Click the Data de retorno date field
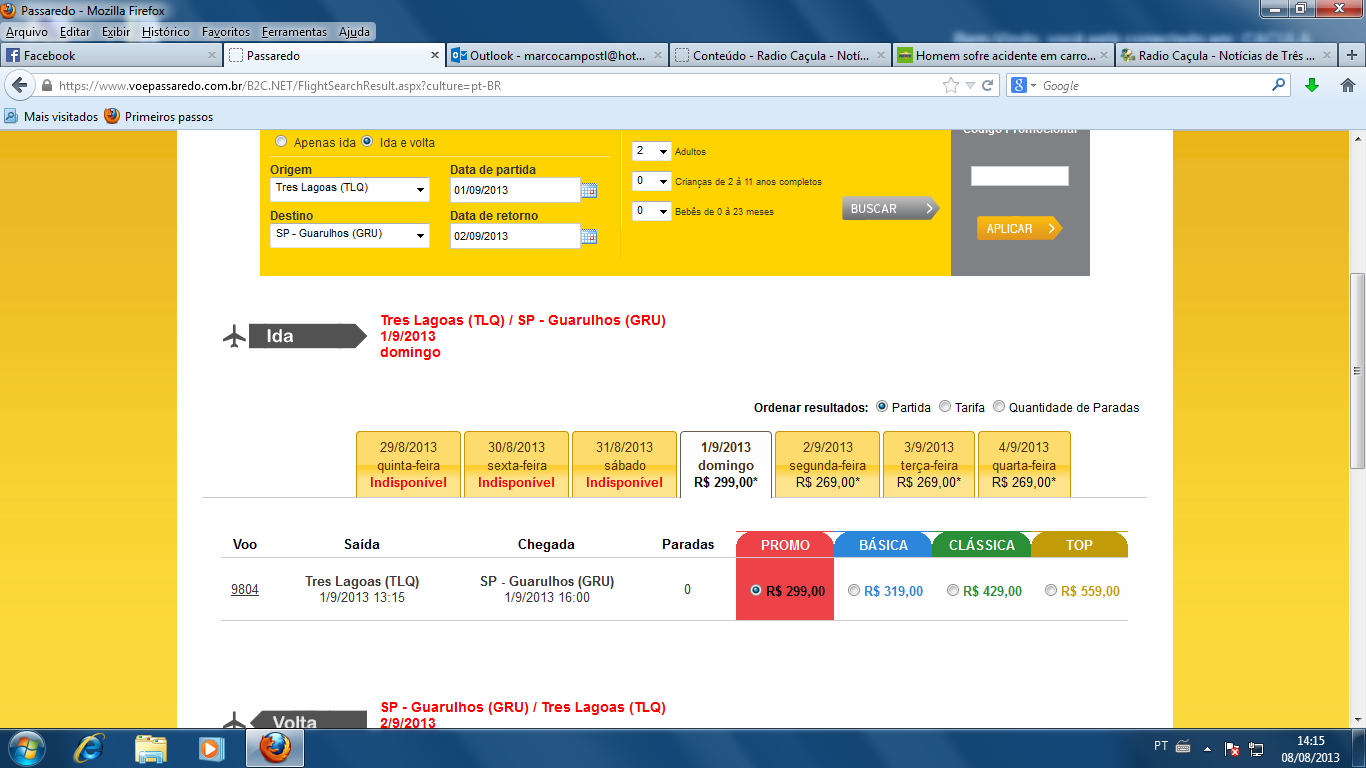 coord(515,236)
